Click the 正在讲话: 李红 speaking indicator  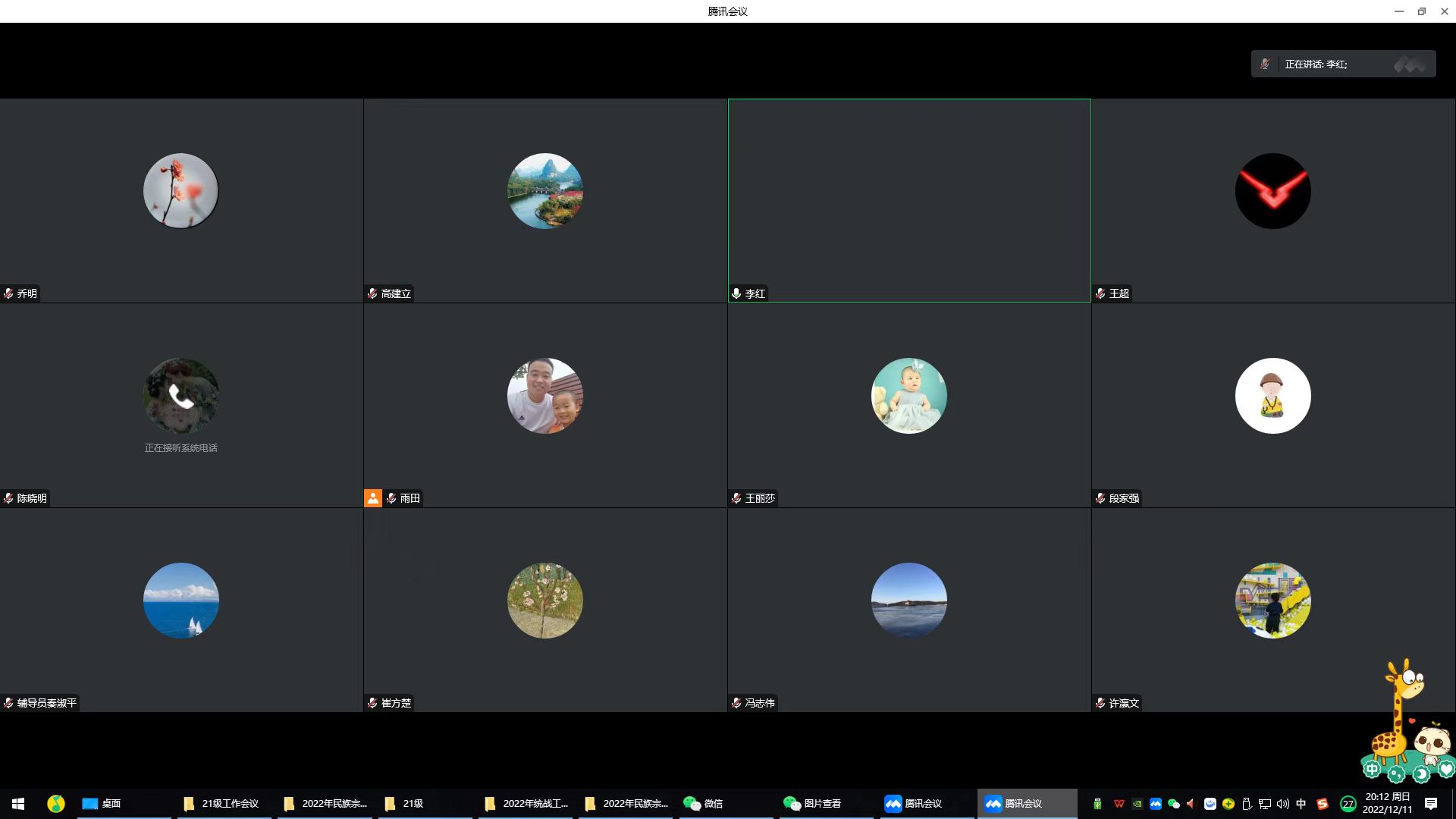[1316, 64]
